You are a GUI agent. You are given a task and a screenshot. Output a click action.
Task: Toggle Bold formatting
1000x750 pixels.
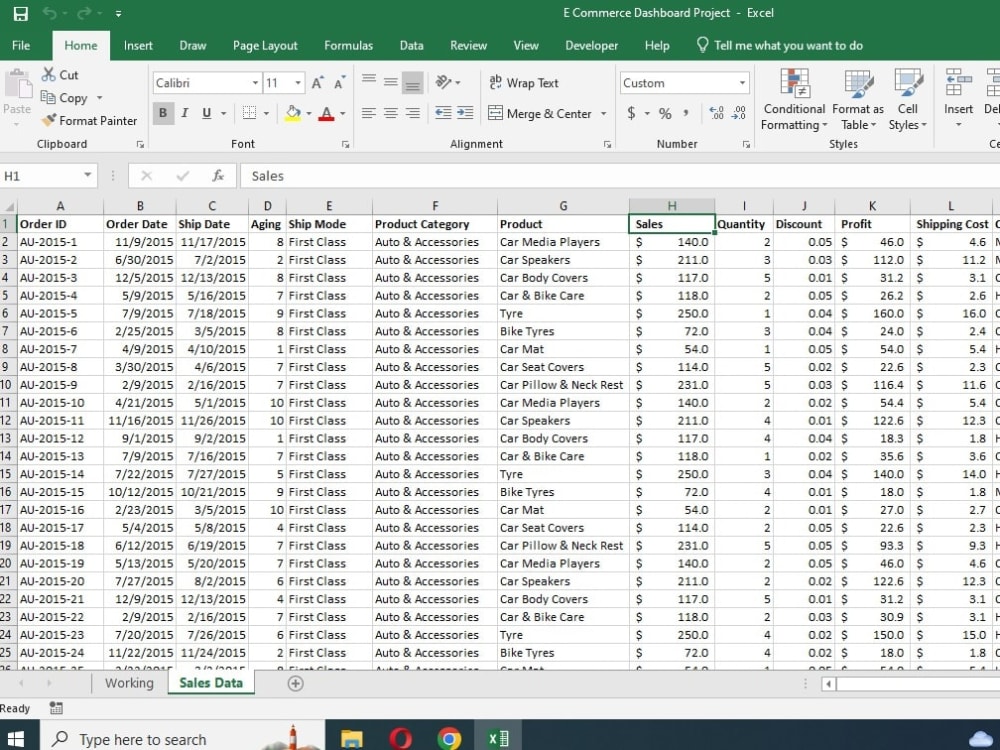[163, 114]
